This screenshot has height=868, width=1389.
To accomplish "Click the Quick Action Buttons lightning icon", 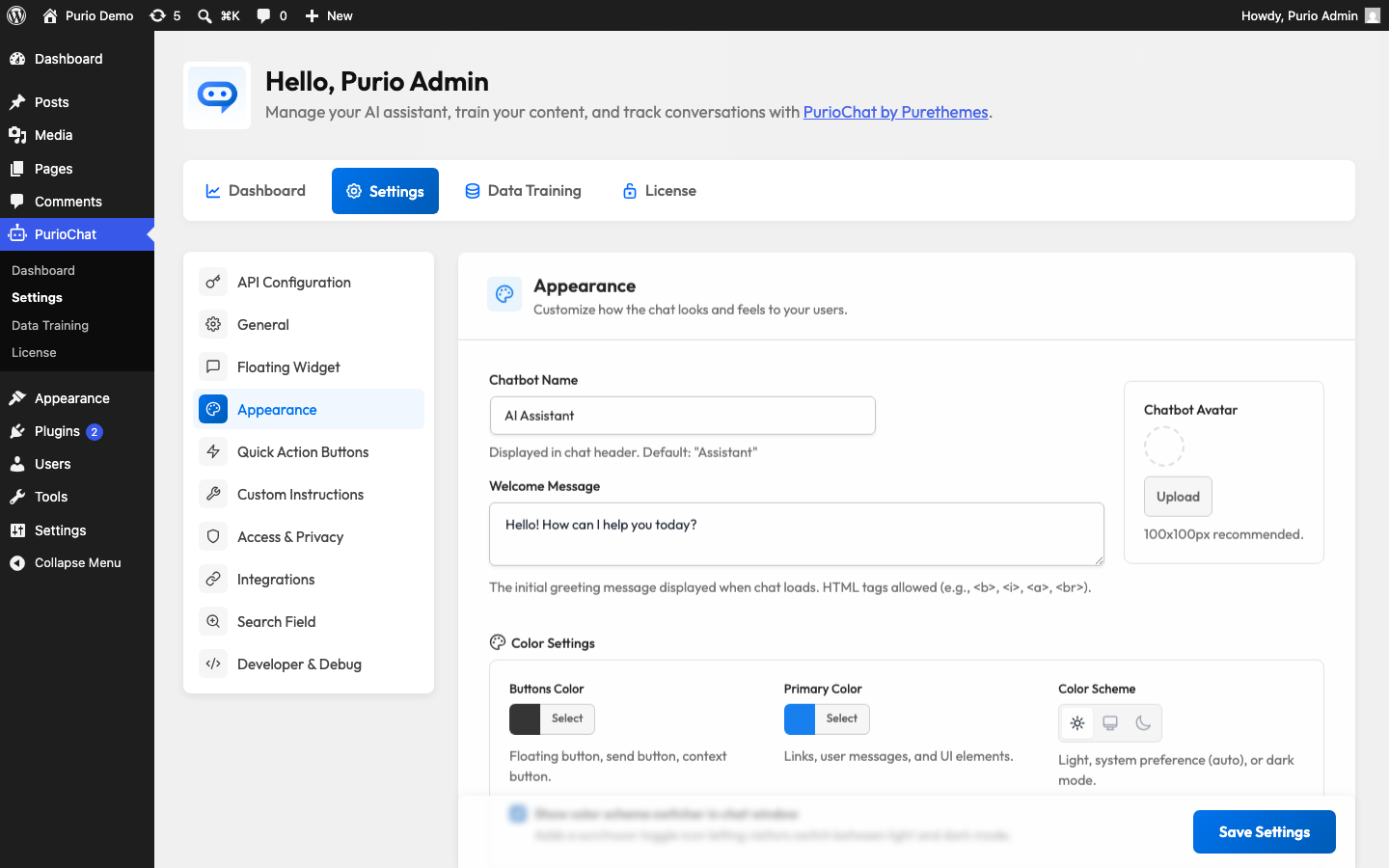I will tap(213, 451).
